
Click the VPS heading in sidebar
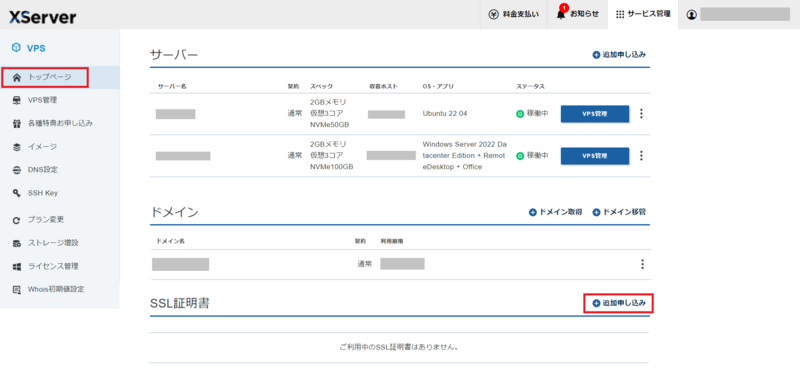pyautogui.click(x=36, y=48)
